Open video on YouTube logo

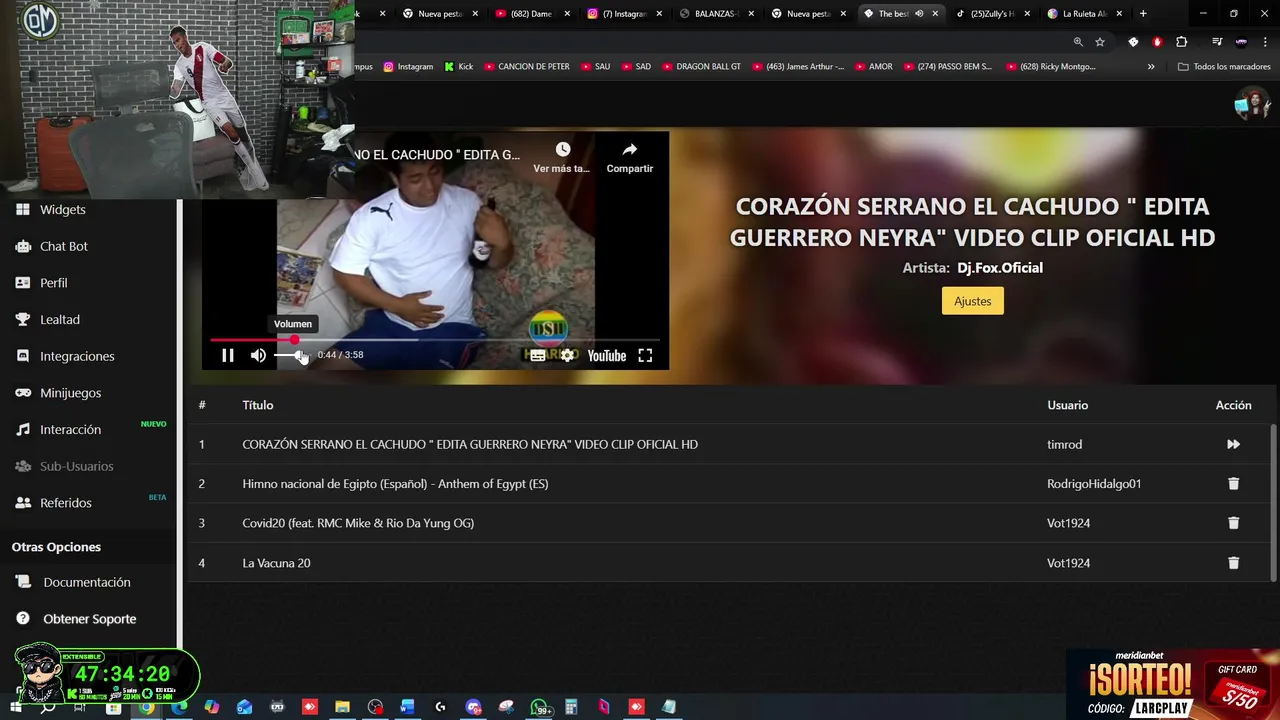pos(606,355)
